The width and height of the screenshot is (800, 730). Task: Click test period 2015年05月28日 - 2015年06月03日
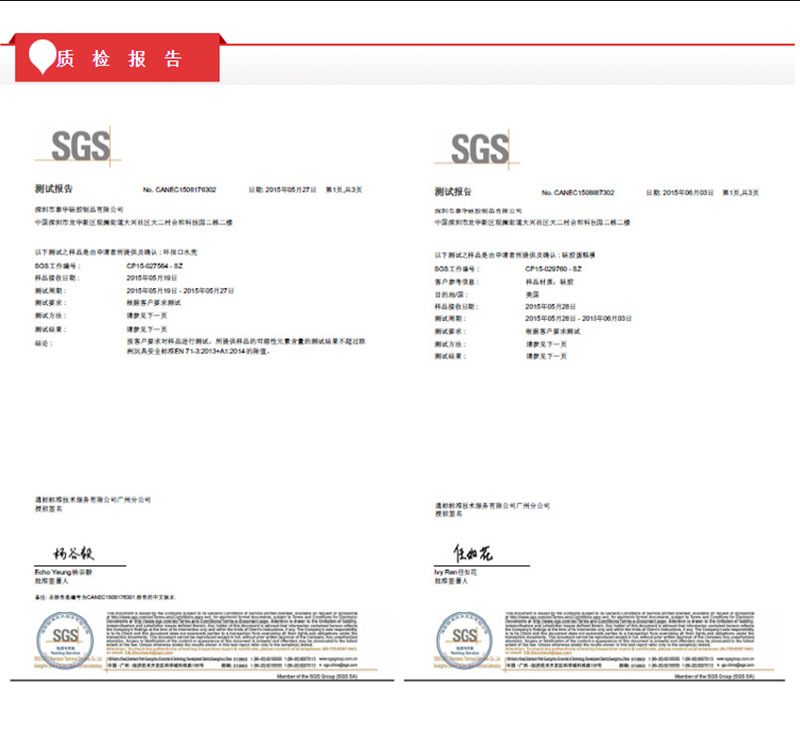pos(579,318)
